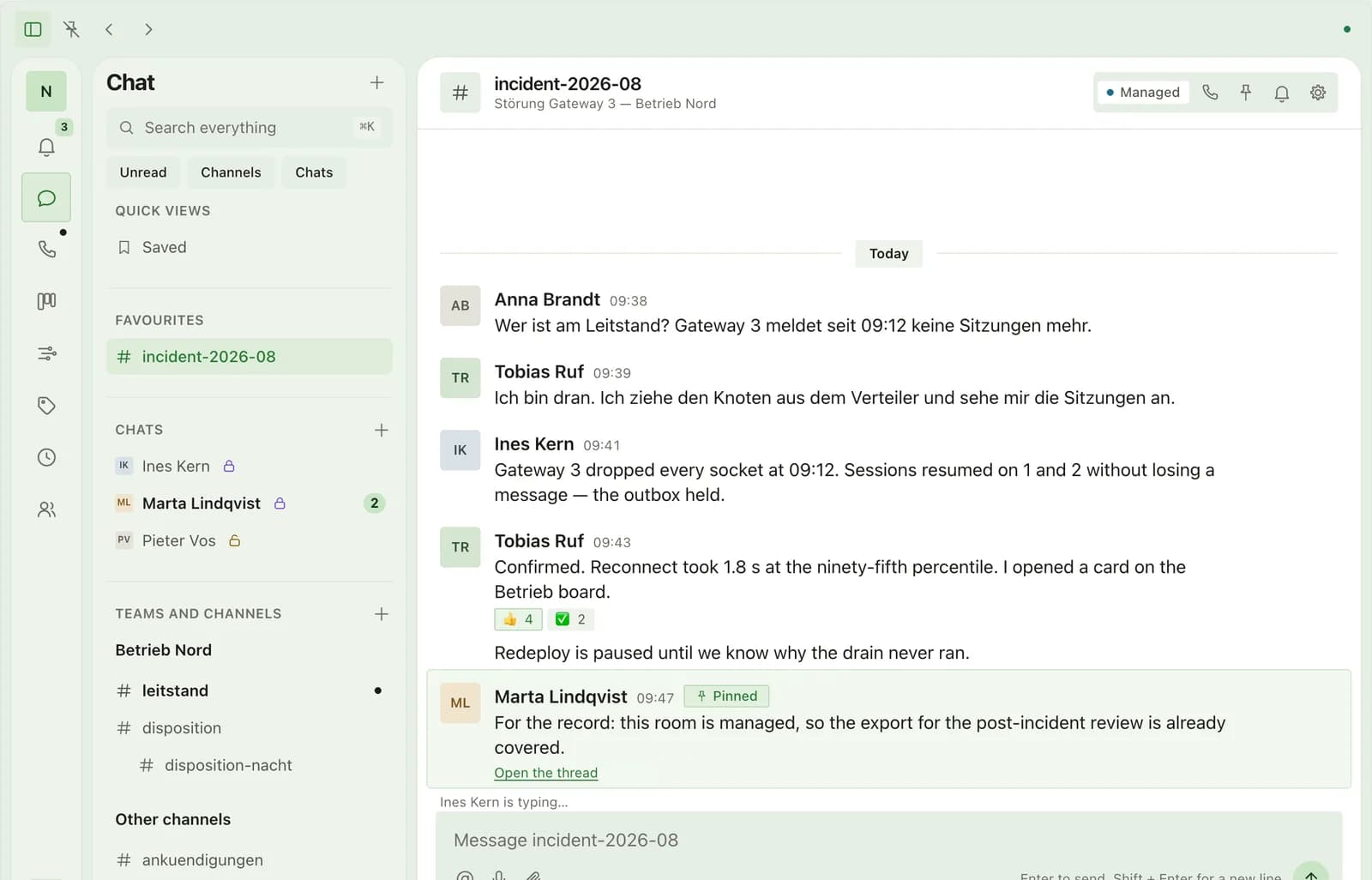1372x880 pixels.
Task: Open the contacts people icon
Action: (x=46, y=509)
